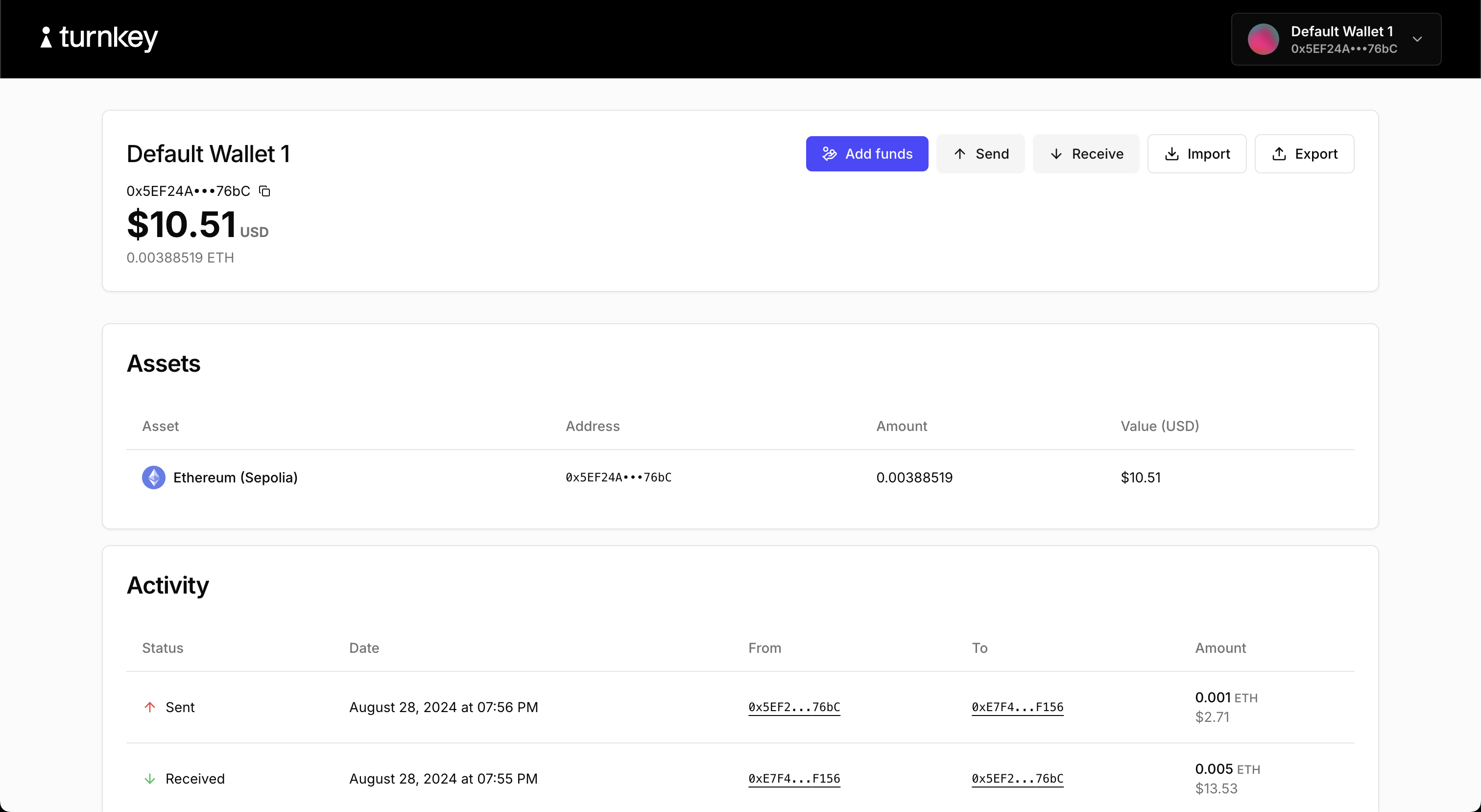
Task: Click the Add funds button
Action: click(867, 154)
